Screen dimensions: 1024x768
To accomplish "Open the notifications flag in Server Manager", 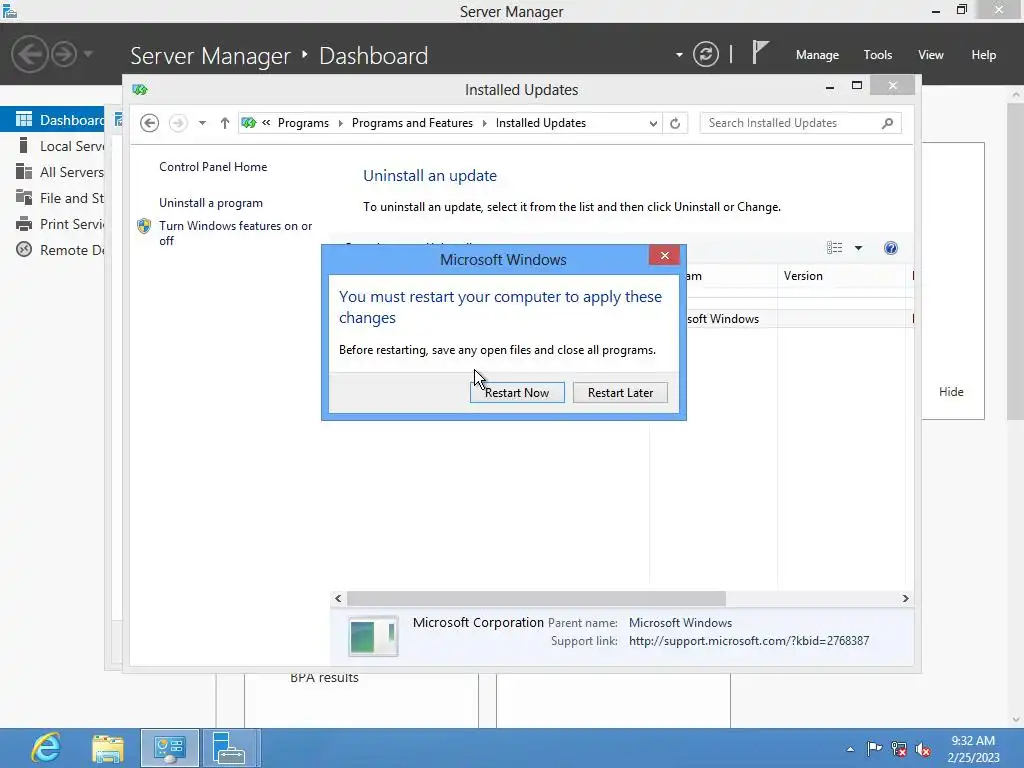I will click(x=759, y=52).
